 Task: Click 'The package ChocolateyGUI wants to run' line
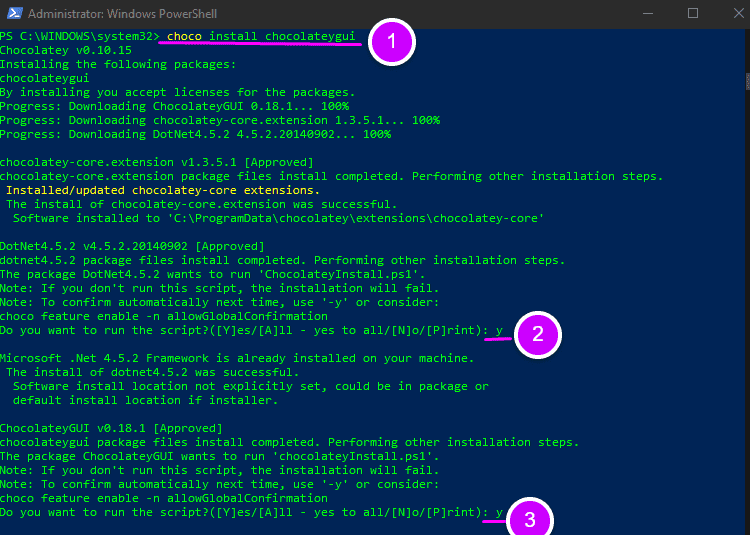[220, 456]
